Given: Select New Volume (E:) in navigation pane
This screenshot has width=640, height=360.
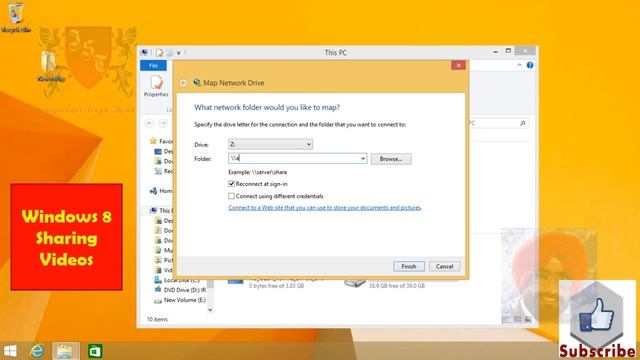Looking at the screenshot, I should click(180, 300).
